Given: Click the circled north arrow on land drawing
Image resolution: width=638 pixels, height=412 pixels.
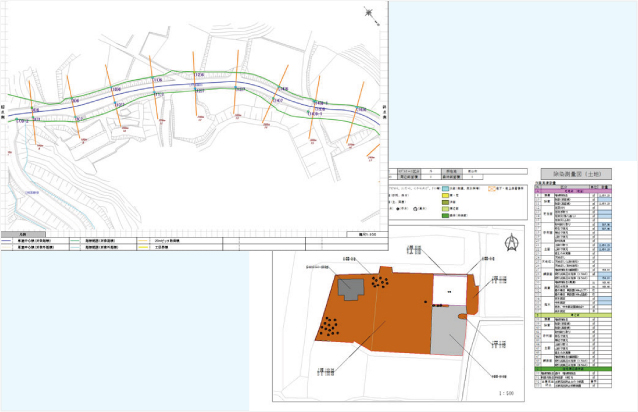Looking at the screenshot, I should coord(511,242).
